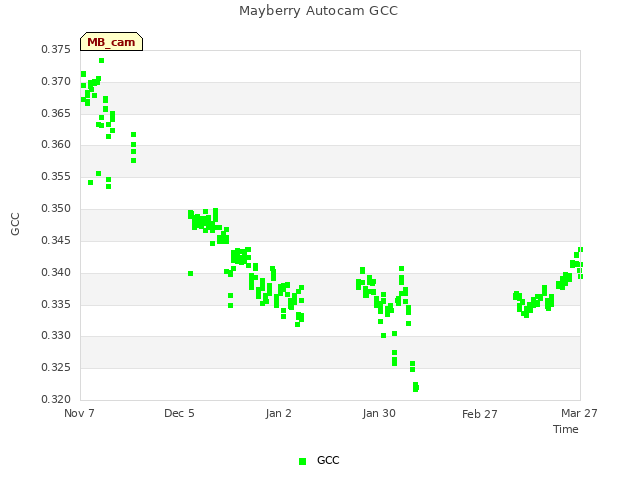
Task: Click the green GCC legend marker
Action: (302, 461)
